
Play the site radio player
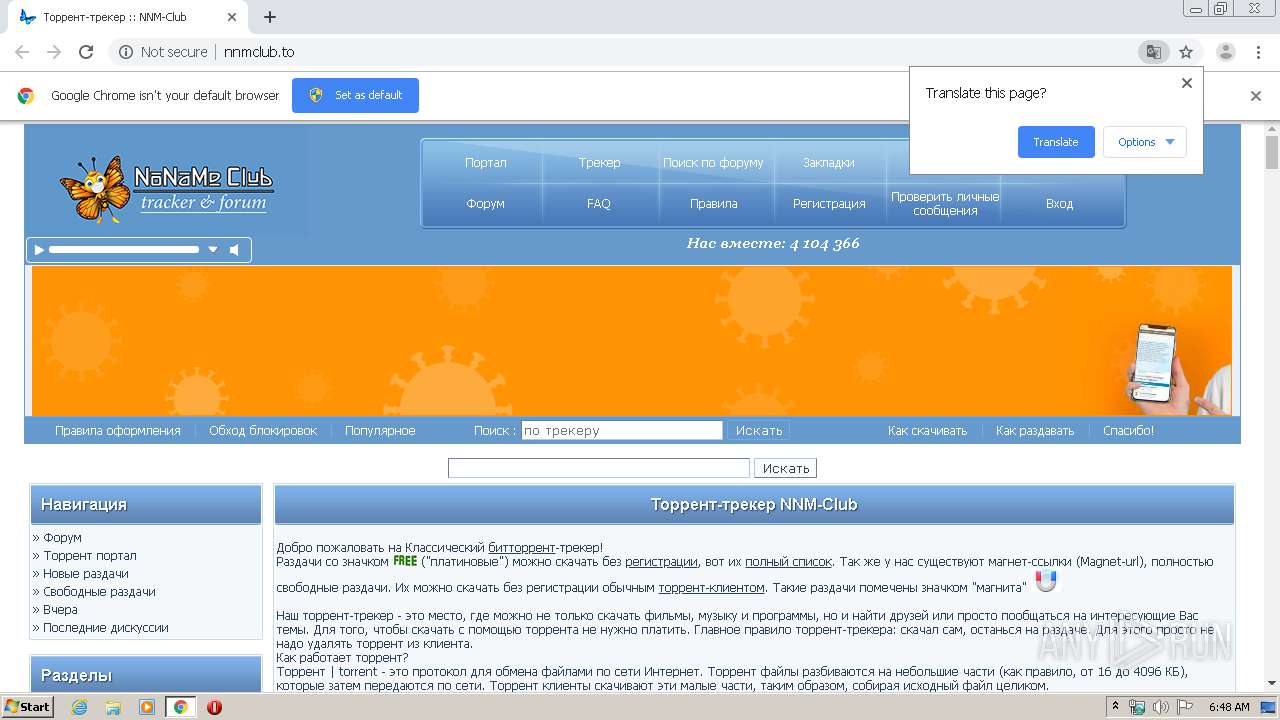pyautogui.click(x=39, y=250)
